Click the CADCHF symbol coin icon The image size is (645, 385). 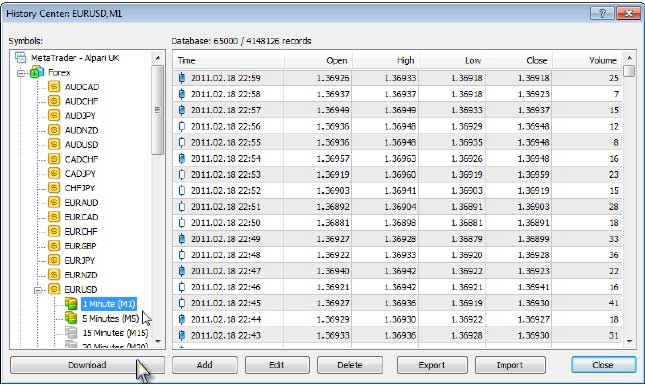click(54, 159)
